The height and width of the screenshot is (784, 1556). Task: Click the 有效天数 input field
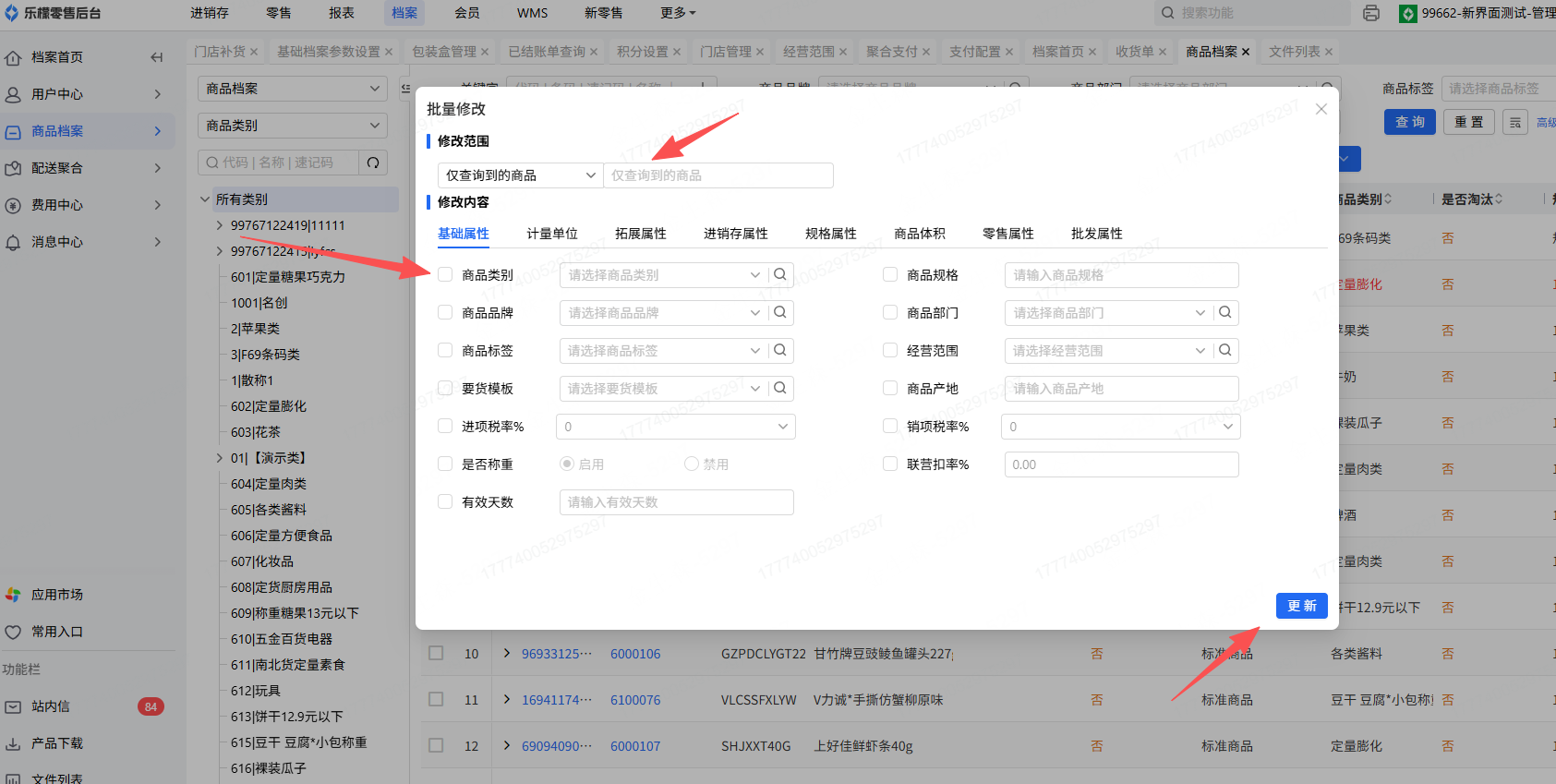tap(676, 502)
